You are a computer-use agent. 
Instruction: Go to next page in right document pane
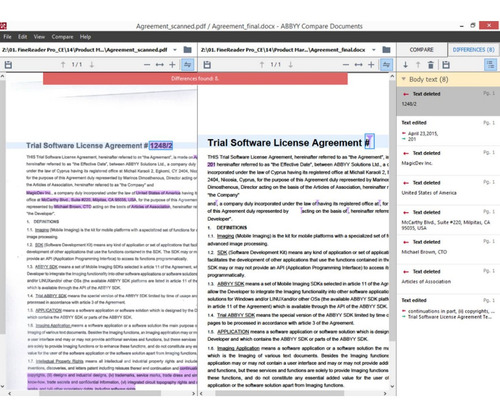coord(291,65)
